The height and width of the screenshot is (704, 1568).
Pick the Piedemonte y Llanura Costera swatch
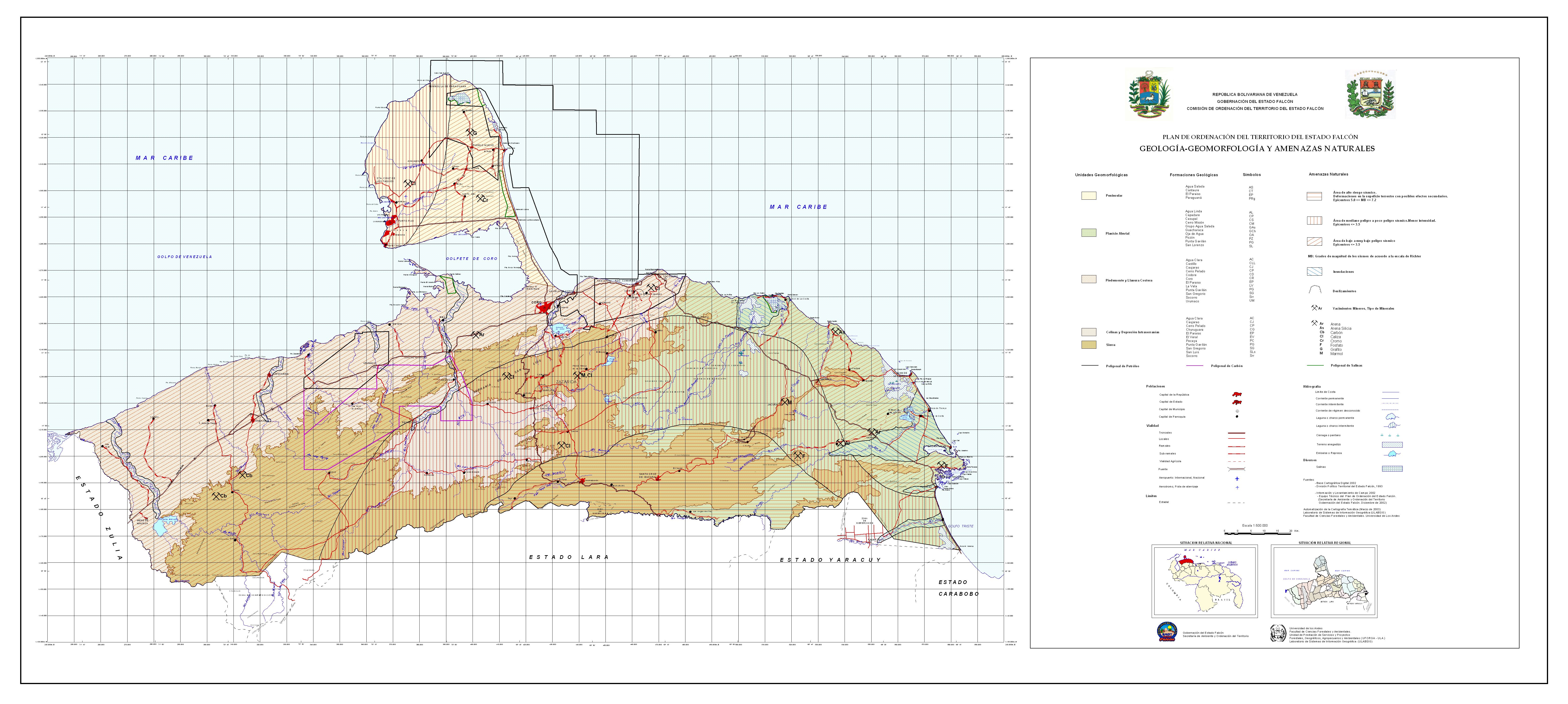coord(1089,279)
